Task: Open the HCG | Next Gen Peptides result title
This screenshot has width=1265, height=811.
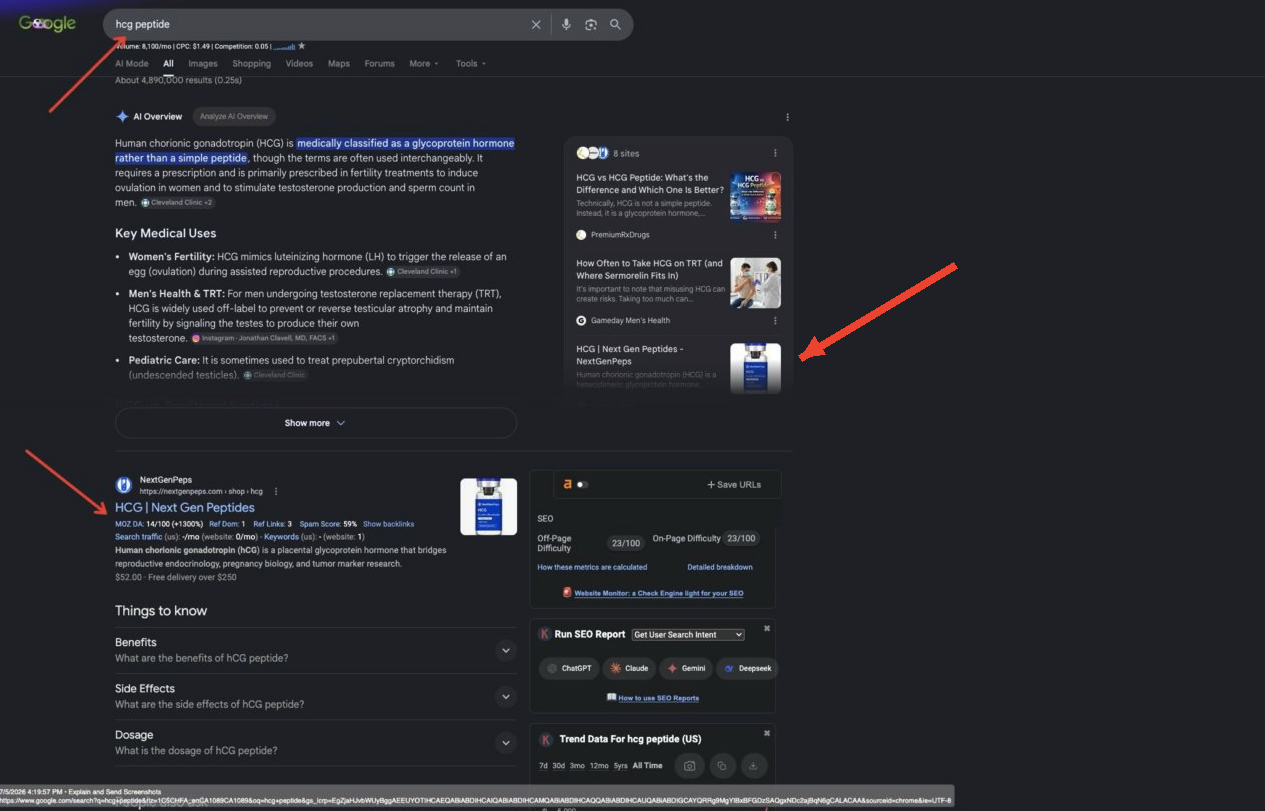Action: click(x=185, y=508)
